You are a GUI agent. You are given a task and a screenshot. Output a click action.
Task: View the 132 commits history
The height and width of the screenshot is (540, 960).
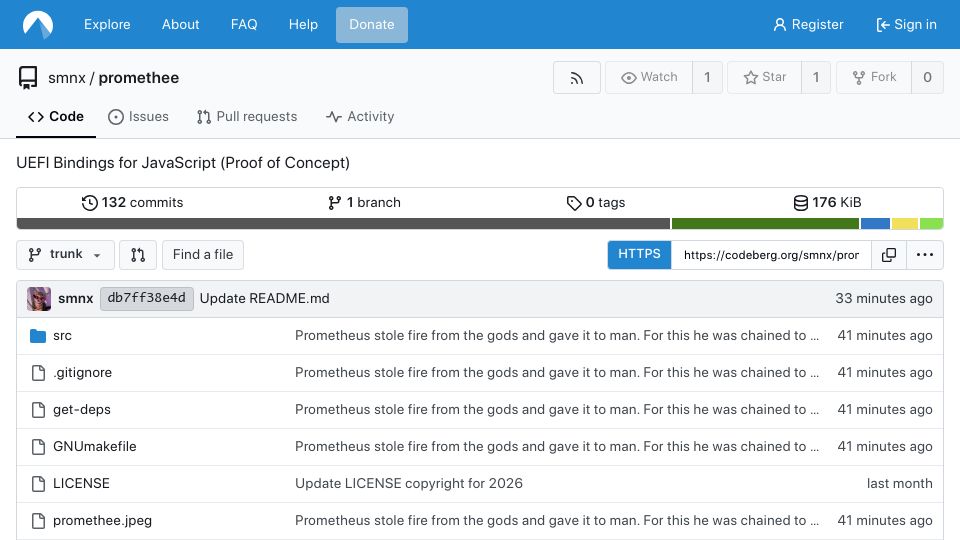[132, 203]
